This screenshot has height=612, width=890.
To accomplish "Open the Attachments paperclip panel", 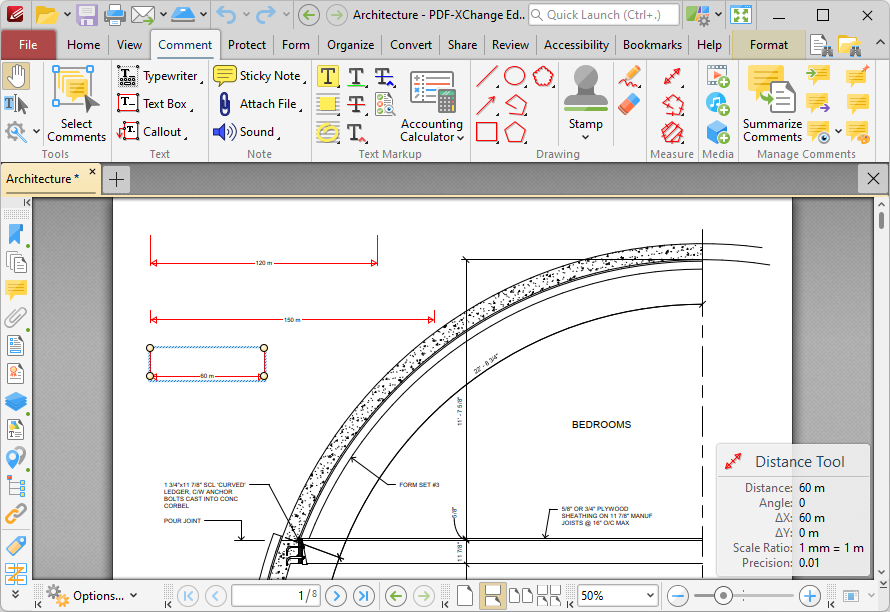I will click(x=16, y=318).
